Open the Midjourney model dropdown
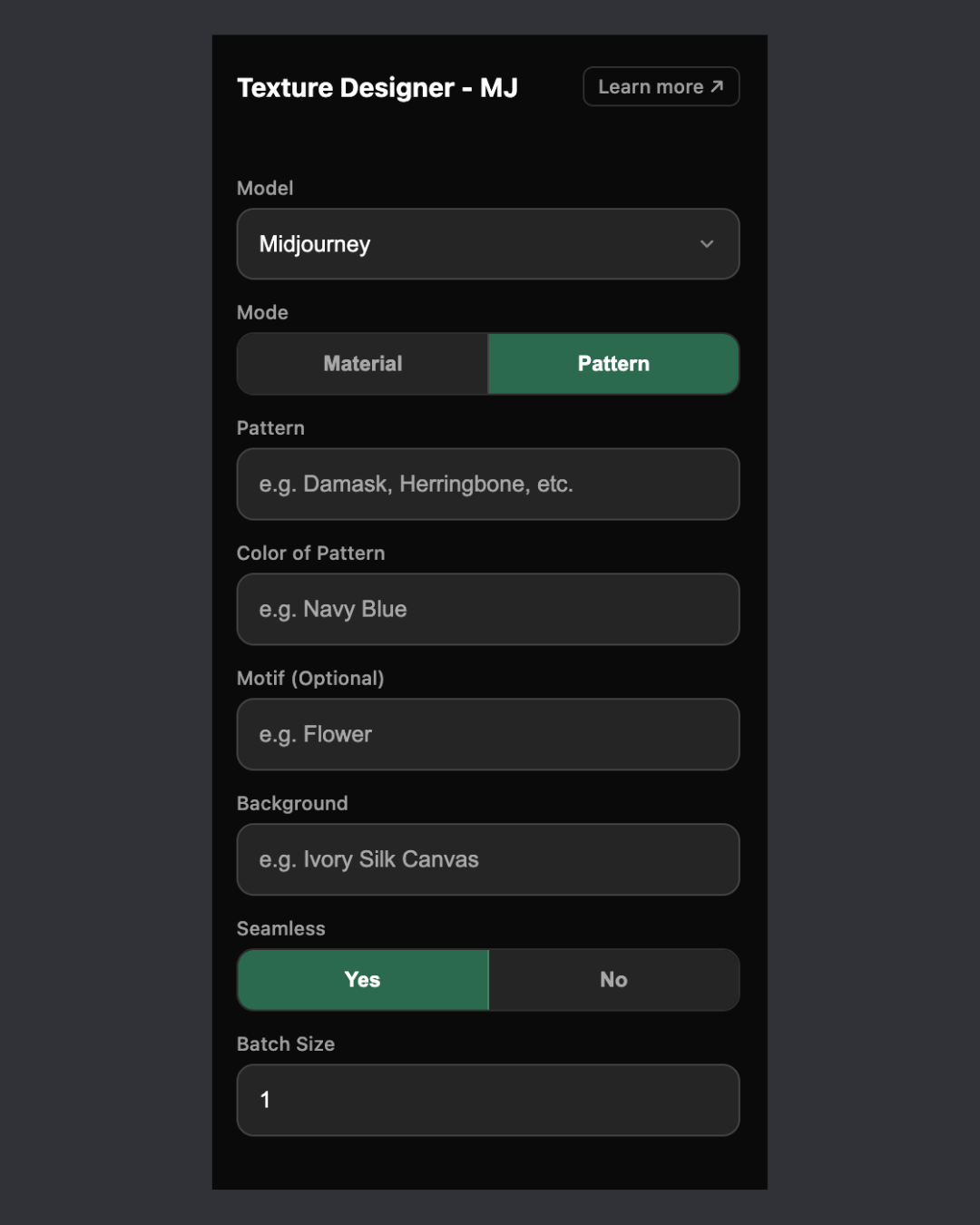The width and height of the screenshot is (980, 1225). tap(487, 244)
